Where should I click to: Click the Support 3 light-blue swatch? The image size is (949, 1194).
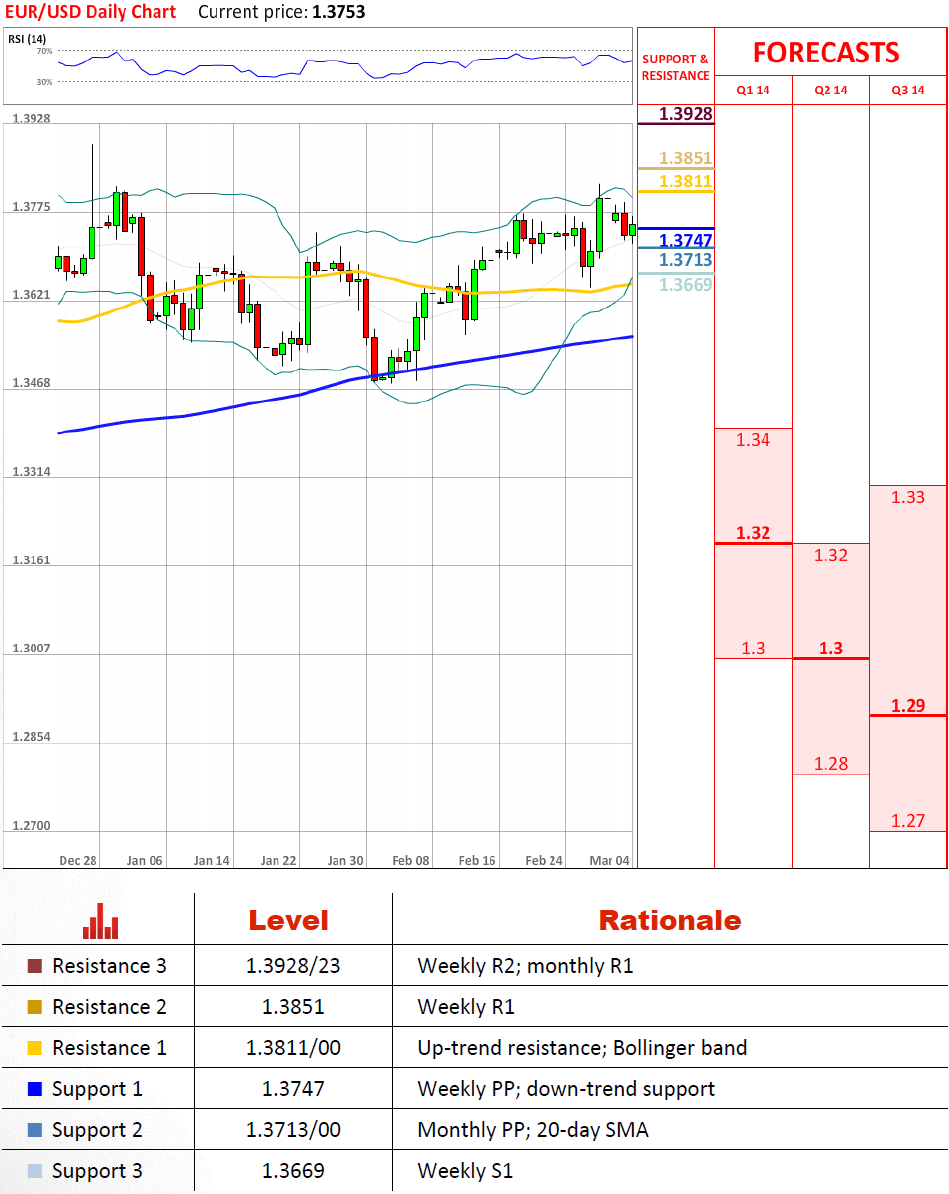35,1171
